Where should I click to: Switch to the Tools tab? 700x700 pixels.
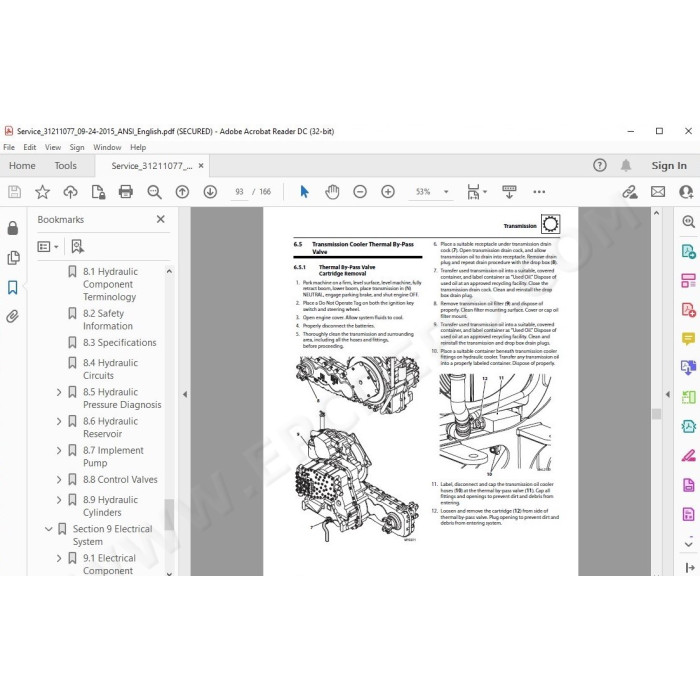point(66,166)
